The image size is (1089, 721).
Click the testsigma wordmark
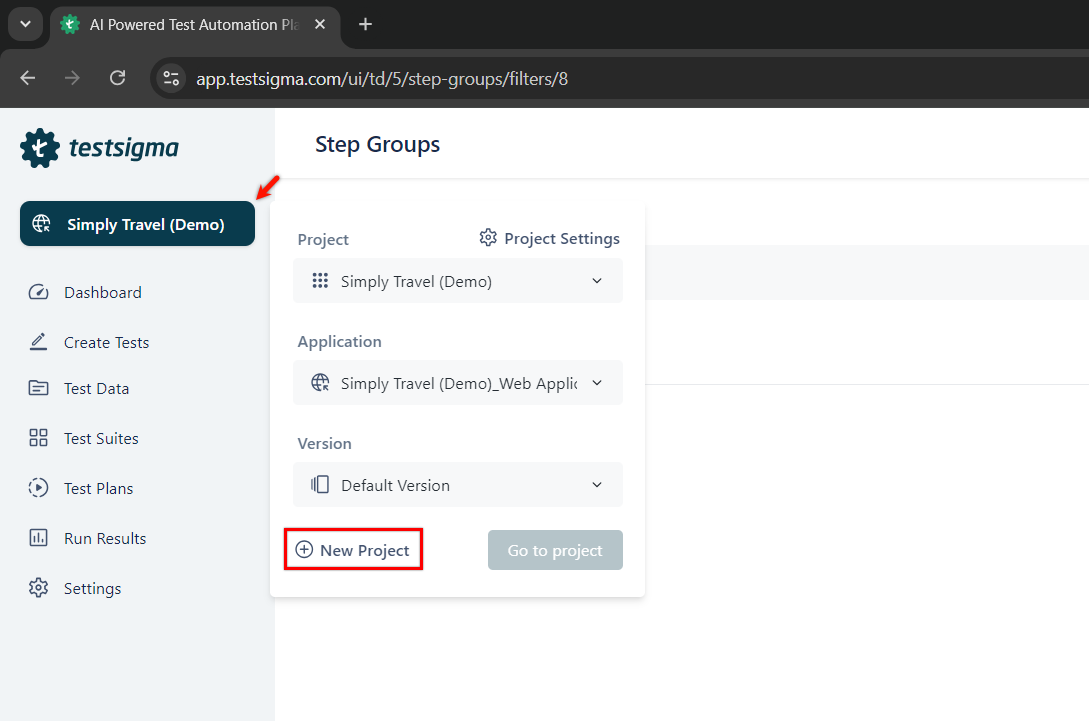[x=124, y=148]
